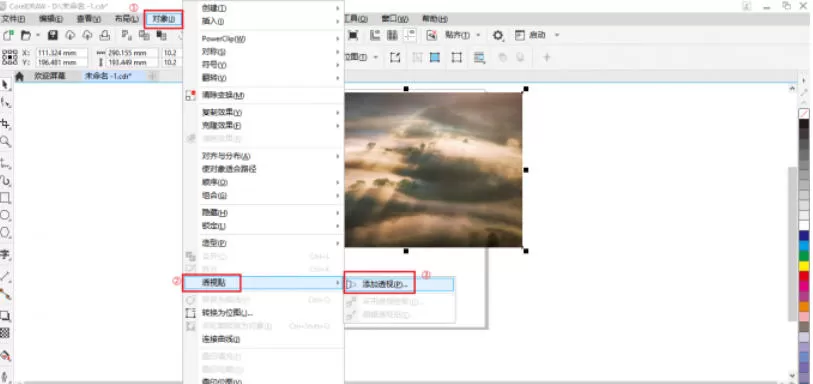Pick the black palette swatch
The width and height of the screenshot is (813, 384).
click(804, 124)
